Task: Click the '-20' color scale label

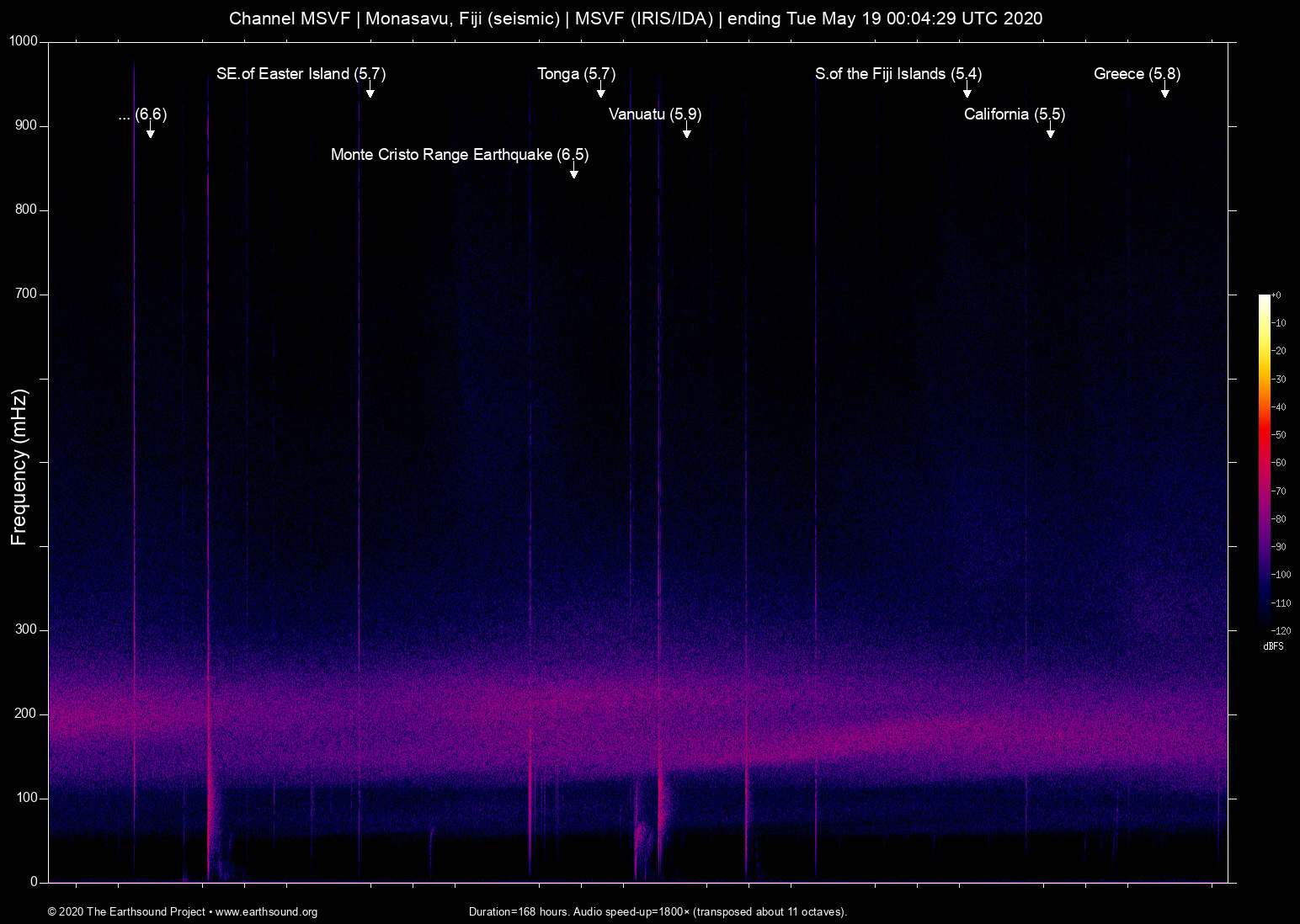Action: [1278, 351]
